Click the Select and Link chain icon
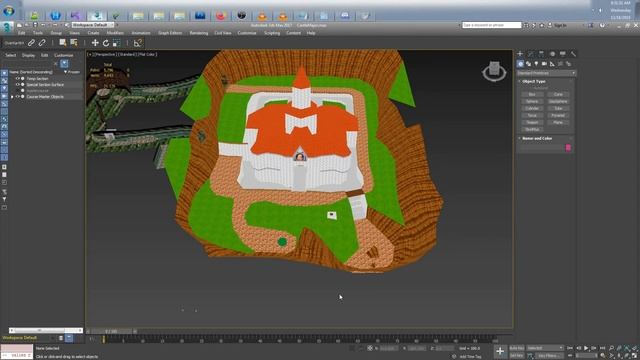Image resolution: width=640 pixels, height=360 pixels. point(31,43)
